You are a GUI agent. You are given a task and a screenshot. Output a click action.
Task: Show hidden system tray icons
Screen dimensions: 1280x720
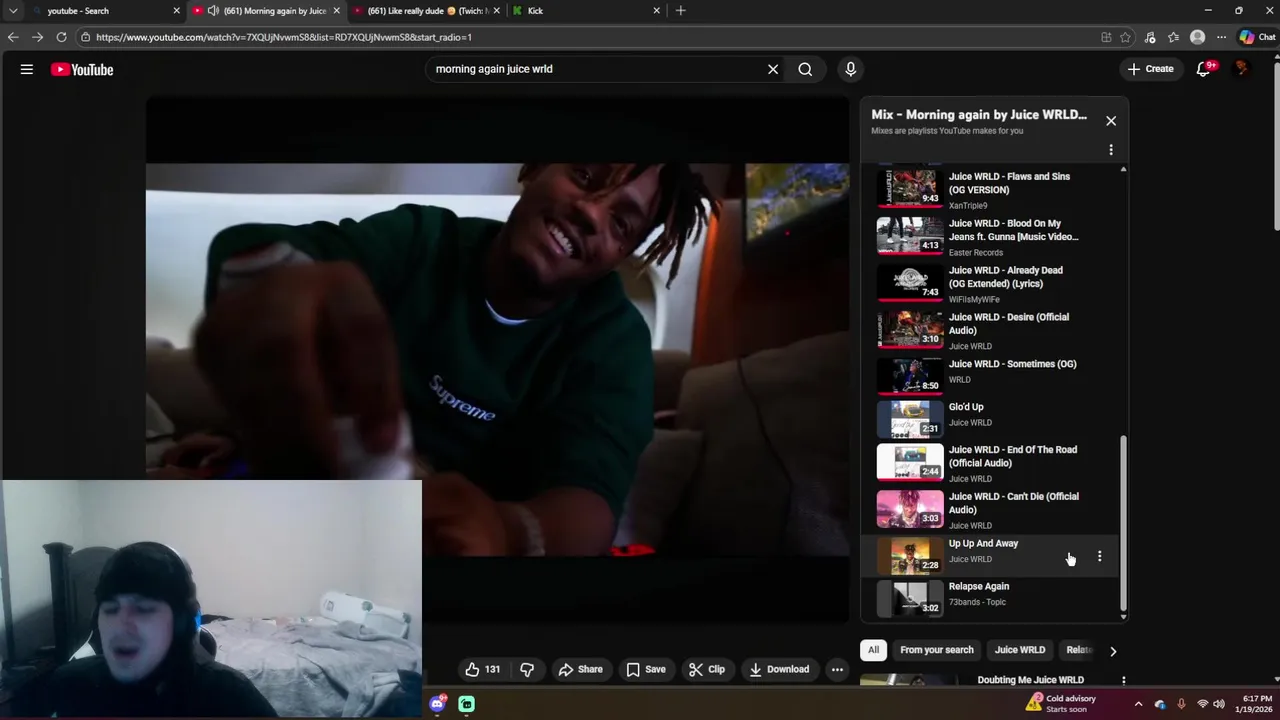(1138, 704)
